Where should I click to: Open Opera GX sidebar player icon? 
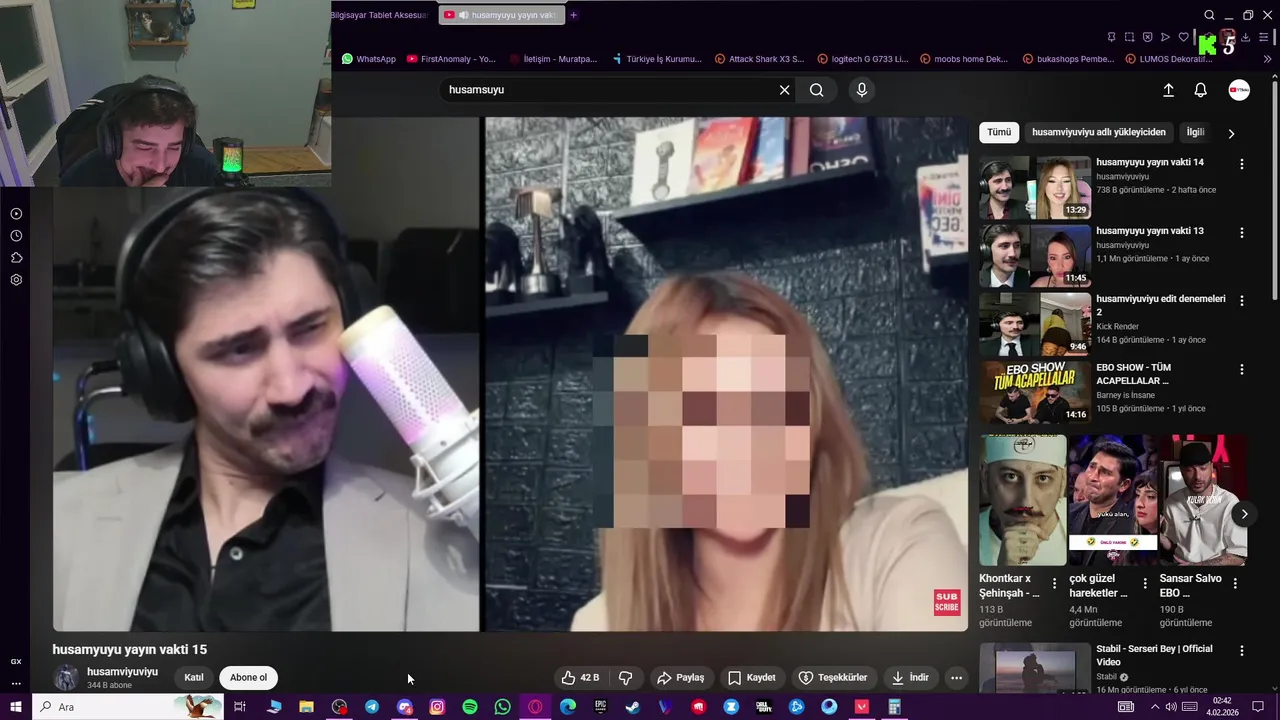point(16,214)
